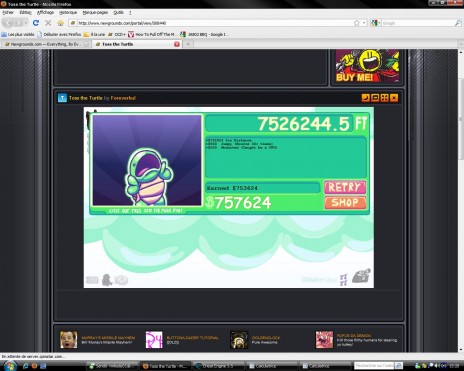Viewport: 464px width, 371px height.
Task: Click the first orange icon in game header
Action: pos(365,98)
